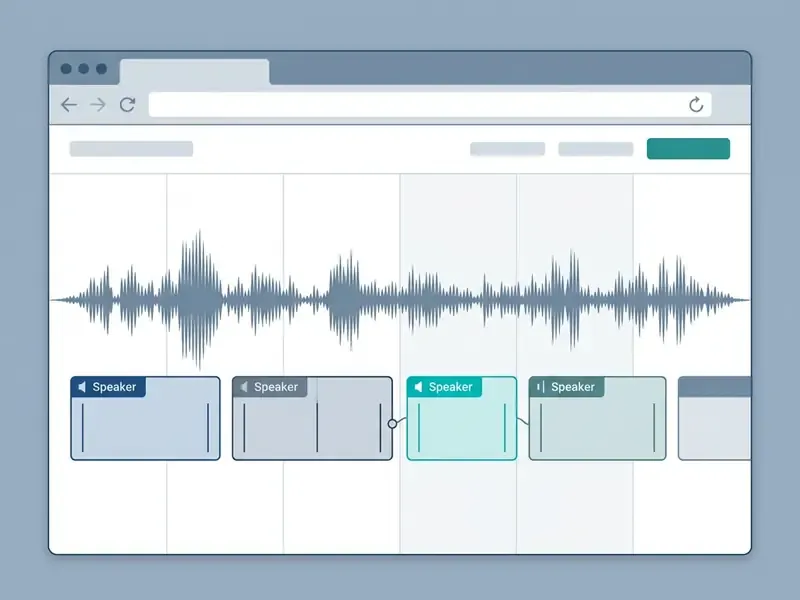Focus the browser address bar
Screen dimensions: 800x600
pos(430,105)
